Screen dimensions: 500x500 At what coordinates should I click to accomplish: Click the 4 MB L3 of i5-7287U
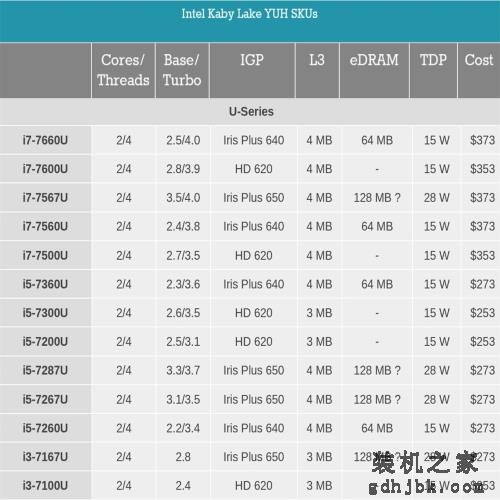pos(319,370)
